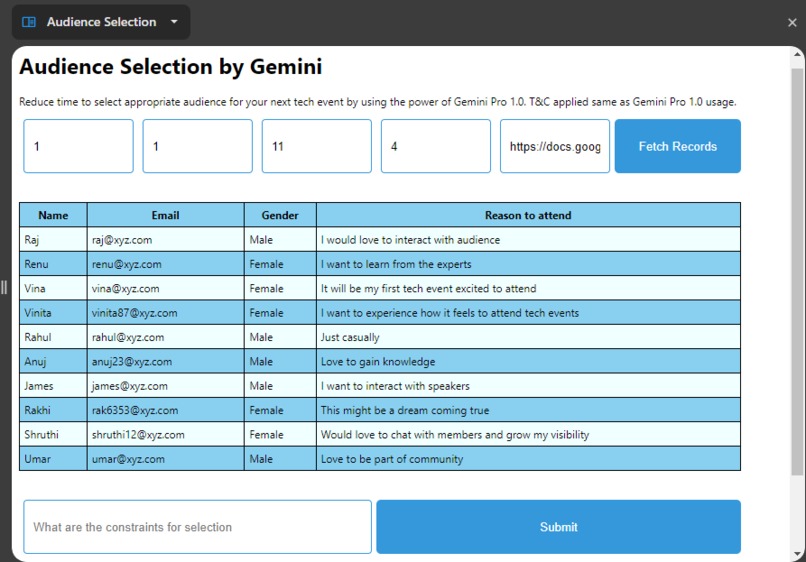
Task: Click the 'Love to gain knowledge' cell
Action: click(x=528, y=361)
